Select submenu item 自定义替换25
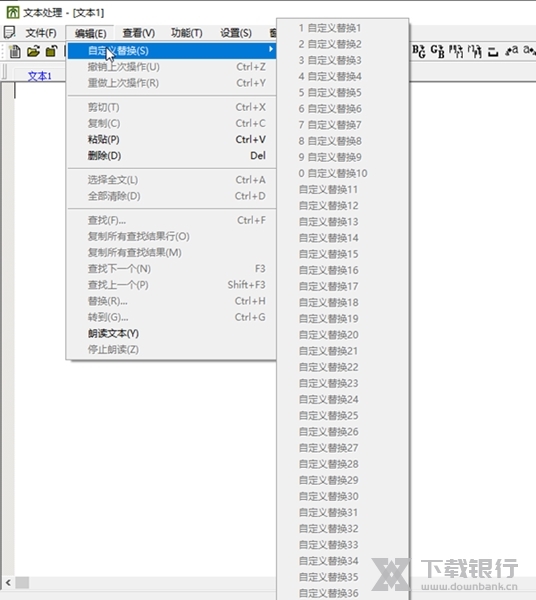The height and width of the screenshot is (600, 536). coord(343,416)
